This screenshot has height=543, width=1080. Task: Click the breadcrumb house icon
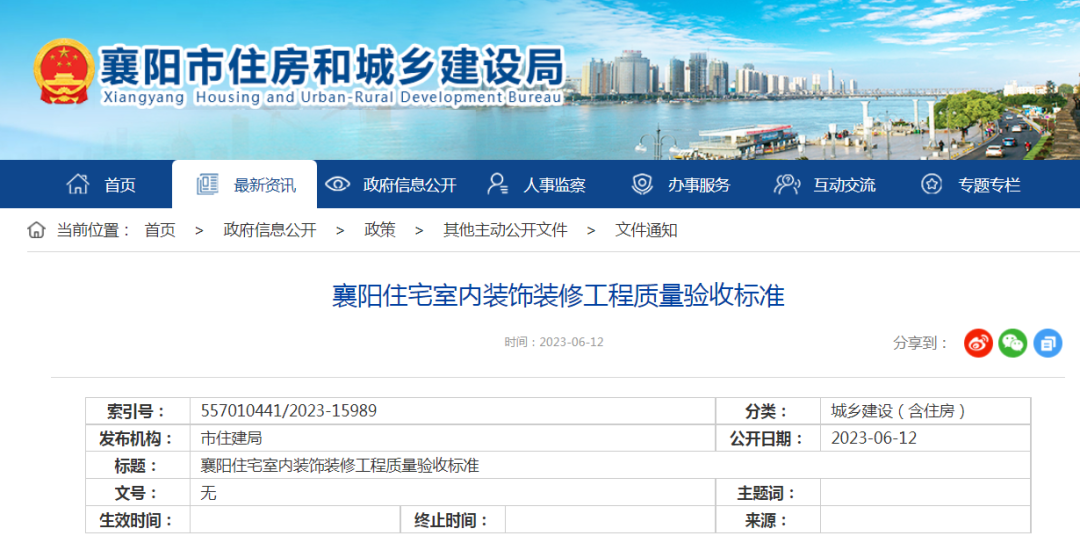[37, 230]
